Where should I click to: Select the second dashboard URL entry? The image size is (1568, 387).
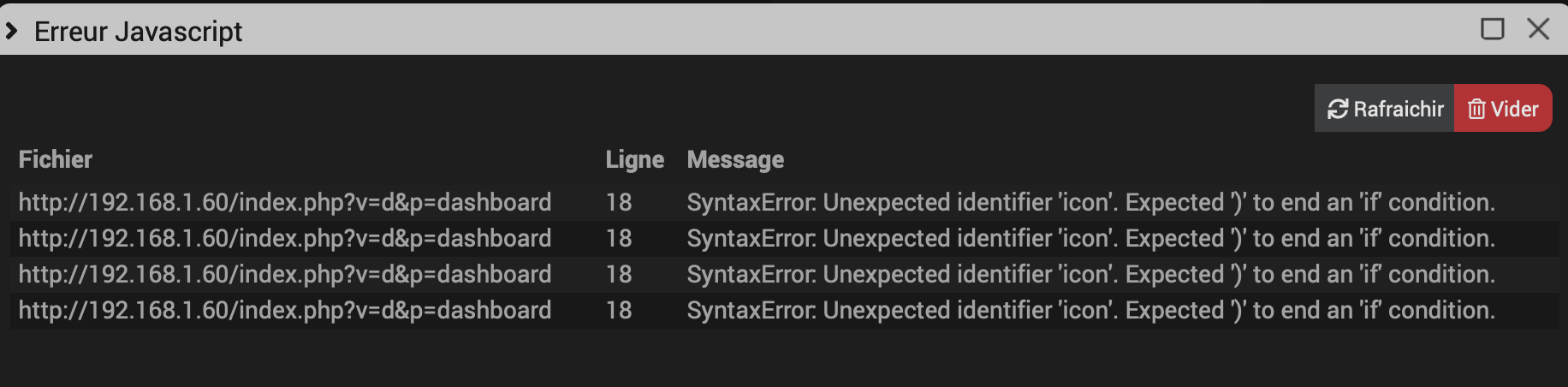point(285,238)
